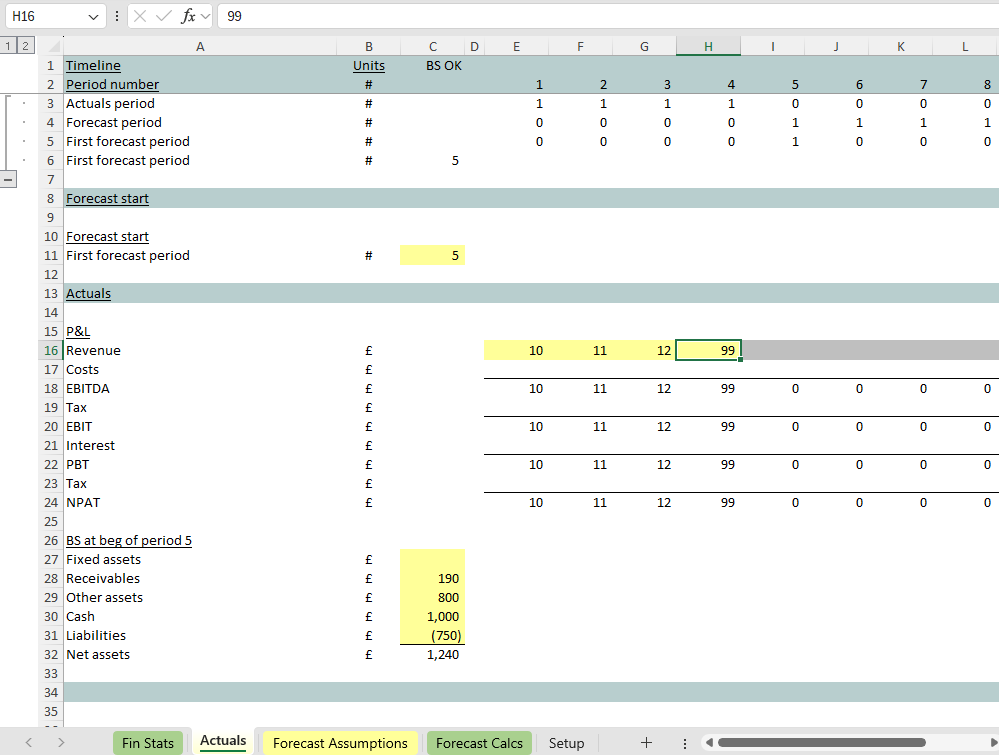Collapse the grouped rows with minus button
The image size is (999, 755).
[9, 179]
